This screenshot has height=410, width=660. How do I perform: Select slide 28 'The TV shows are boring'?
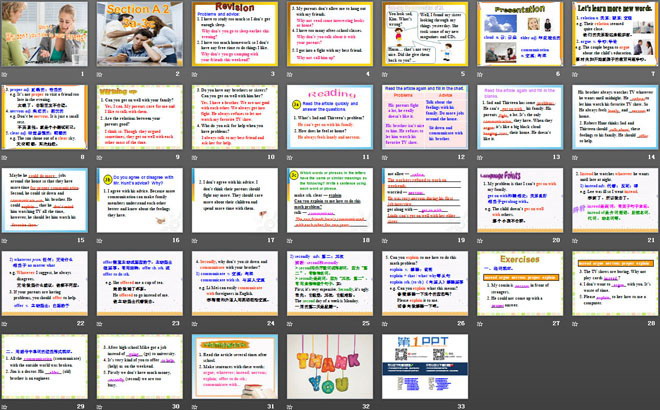pyautogui.click(x=615, y=283)
